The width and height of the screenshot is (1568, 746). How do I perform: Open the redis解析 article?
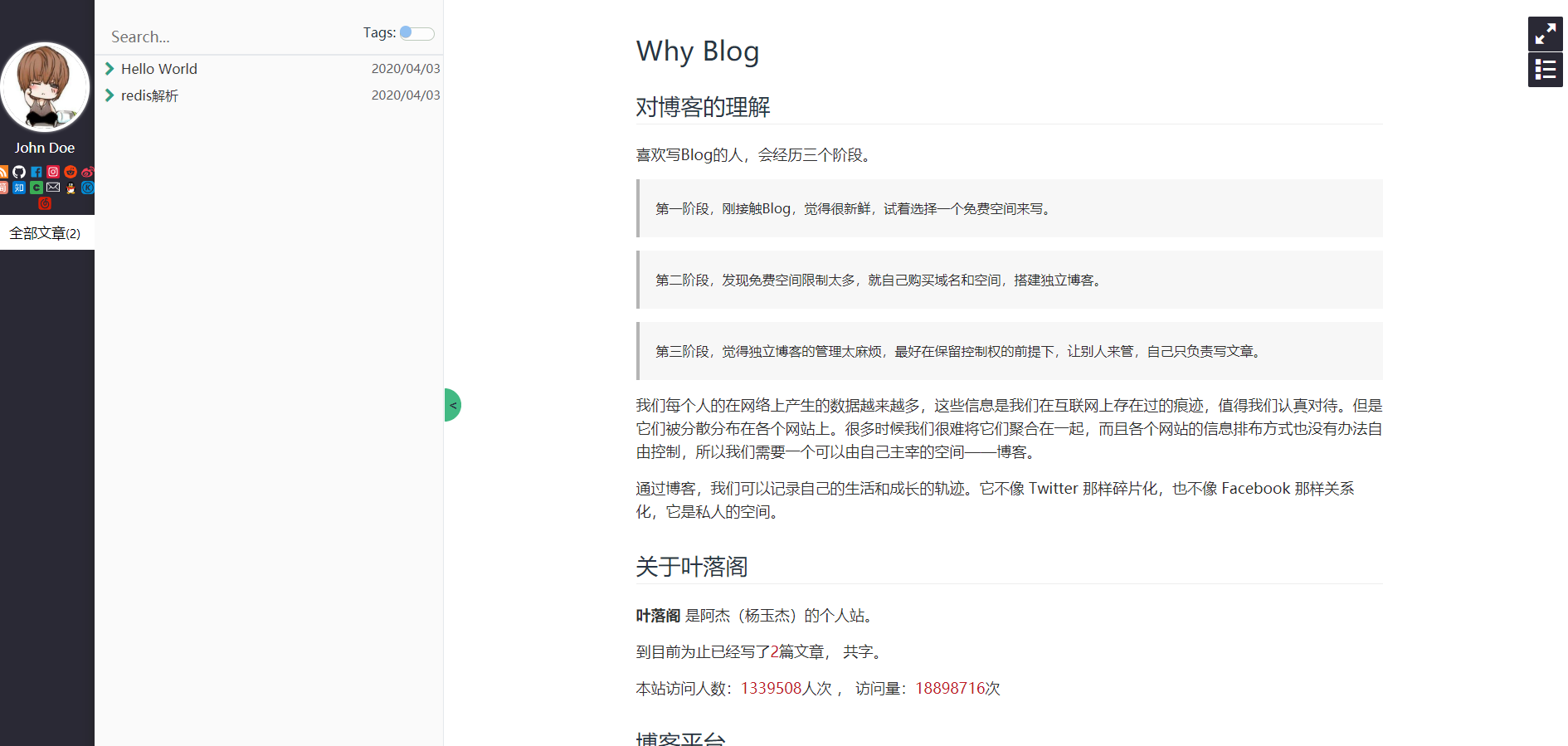tap(149, 95)
